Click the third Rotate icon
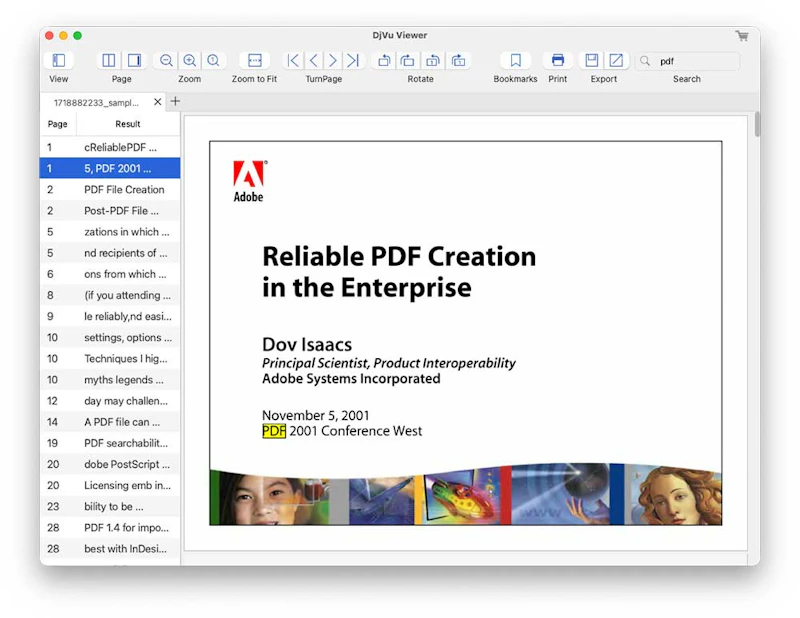 (433, 61)
